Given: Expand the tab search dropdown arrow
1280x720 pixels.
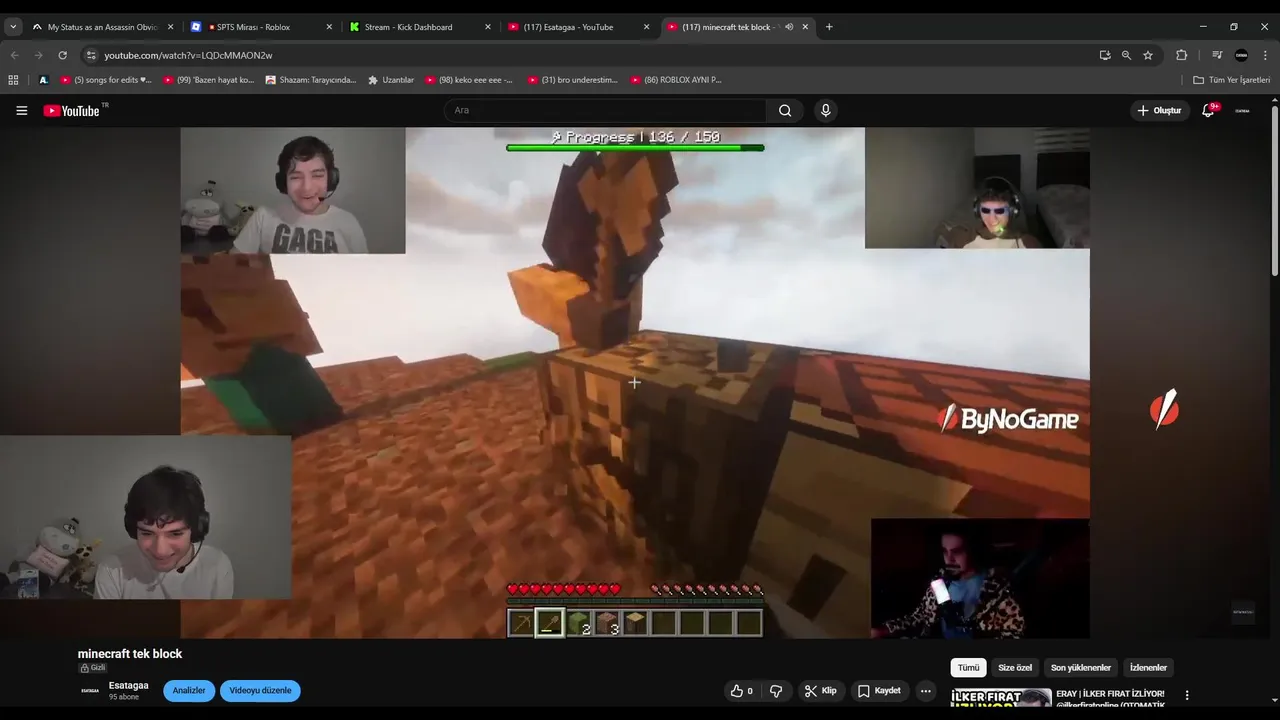Looking at the screenshot, I should click(x=13, y=27).
